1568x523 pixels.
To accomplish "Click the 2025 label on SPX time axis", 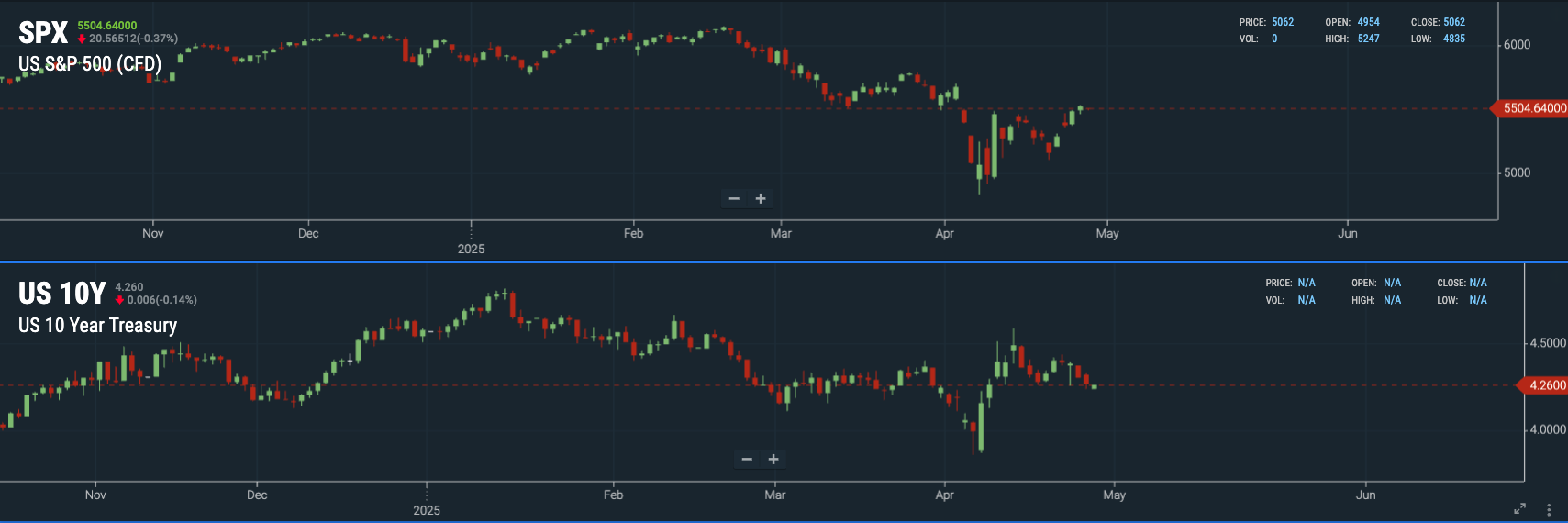I will [472, 249].
